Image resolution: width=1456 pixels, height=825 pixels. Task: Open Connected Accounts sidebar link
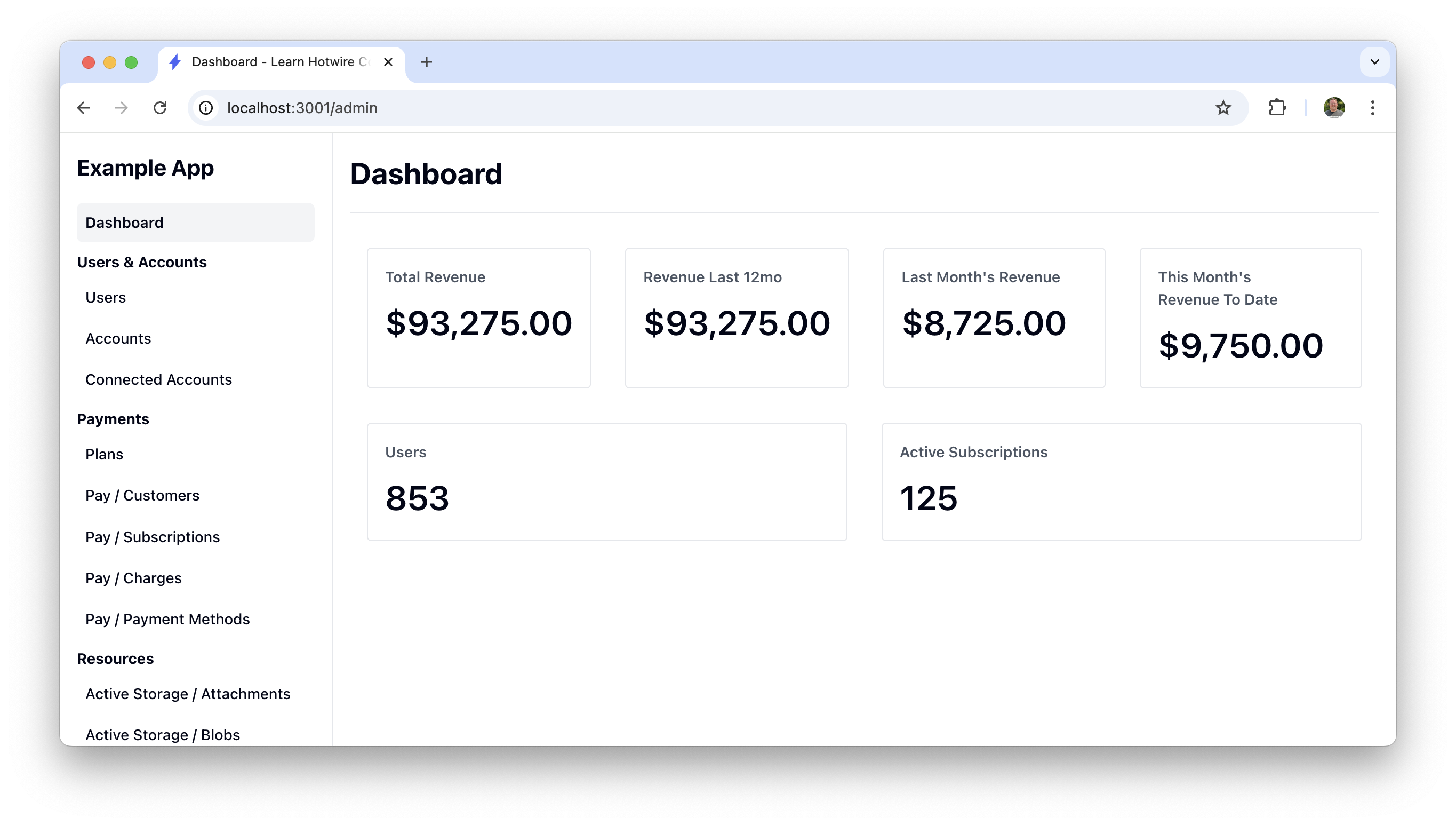[158, 379]
